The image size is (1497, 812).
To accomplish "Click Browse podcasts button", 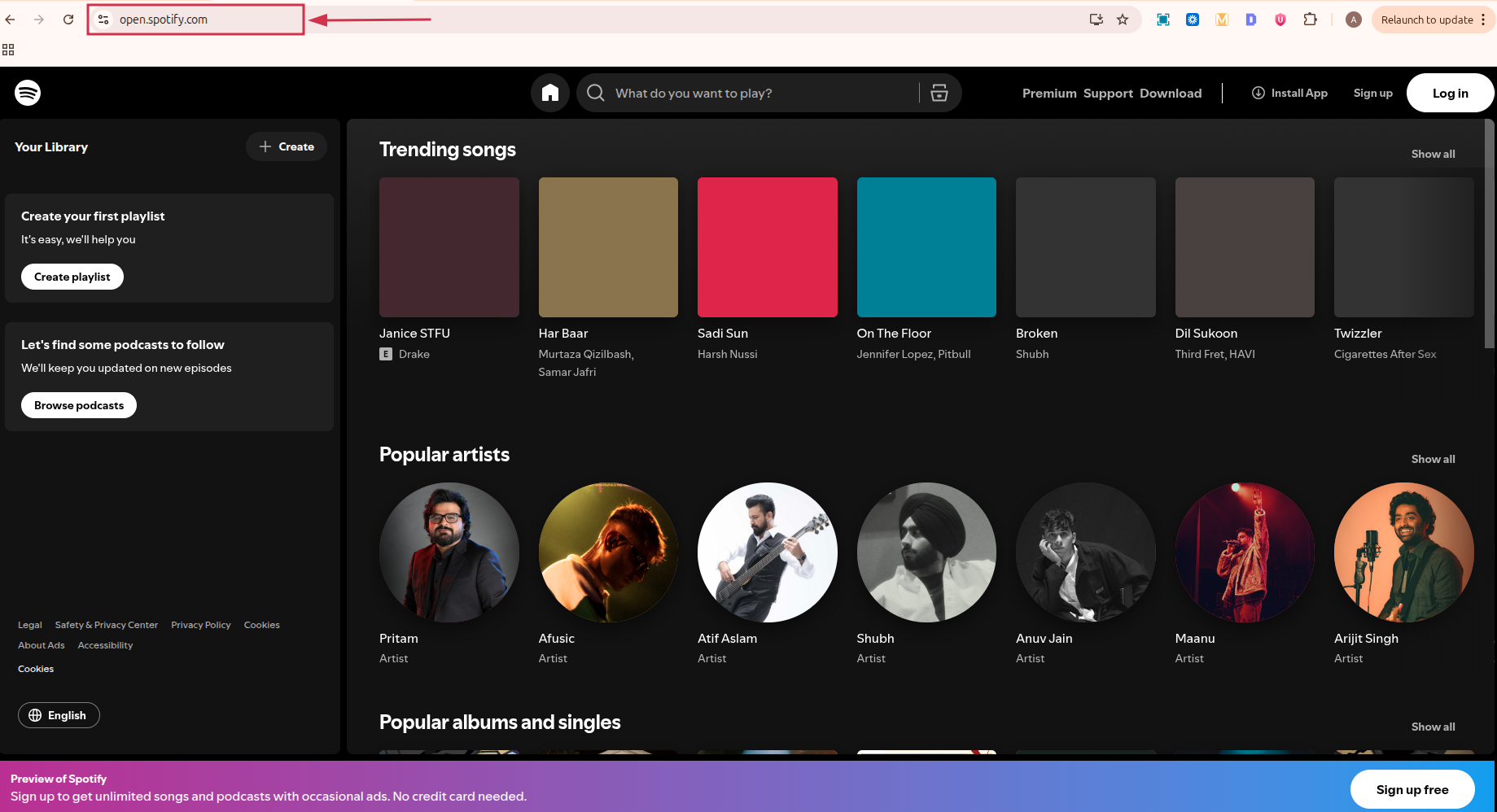I will click(x=79, y=405).
